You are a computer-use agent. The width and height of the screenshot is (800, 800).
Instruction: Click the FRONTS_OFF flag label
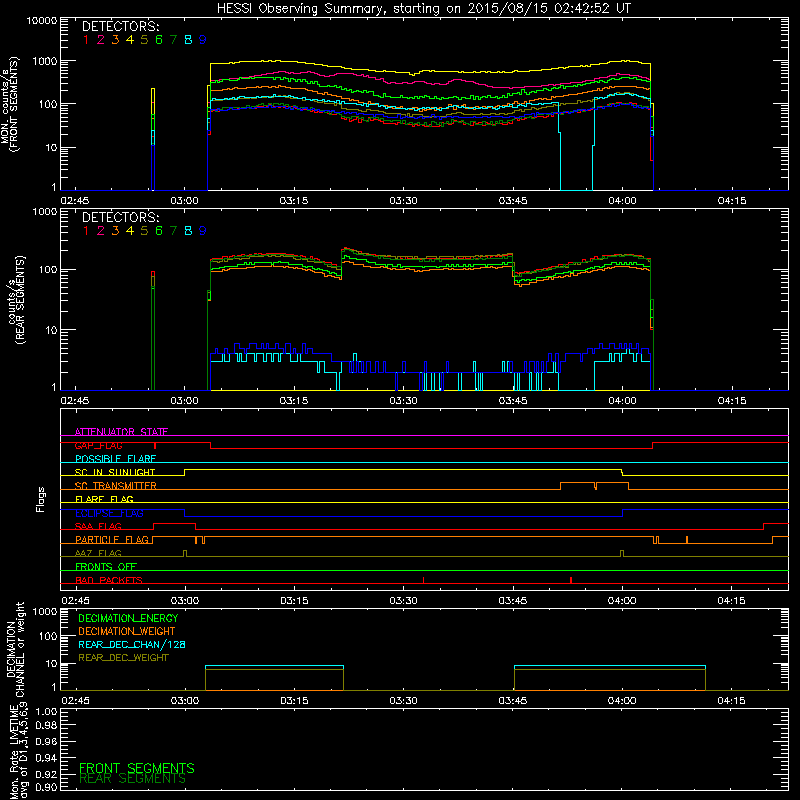[x=106, y=567]
